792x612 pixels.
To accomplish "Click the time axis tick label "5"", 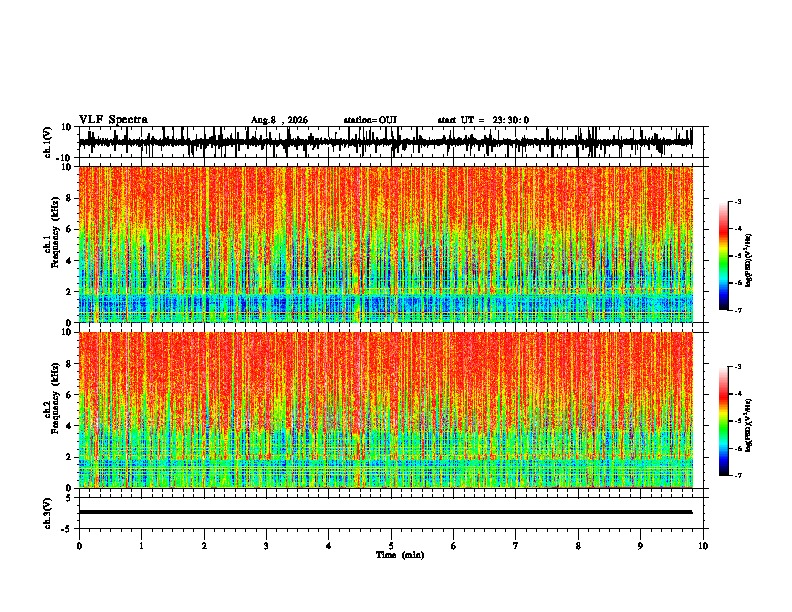I will 391,546.
